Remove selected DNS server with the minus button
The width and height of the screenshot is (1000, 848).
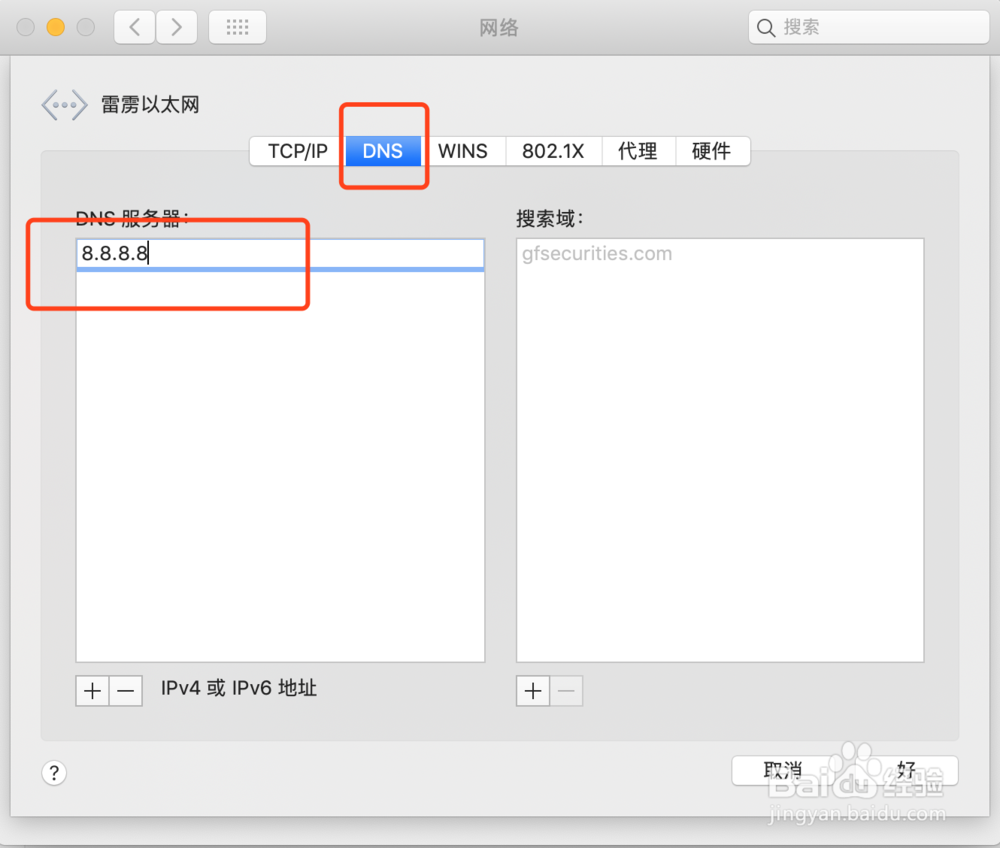[125, 690]
